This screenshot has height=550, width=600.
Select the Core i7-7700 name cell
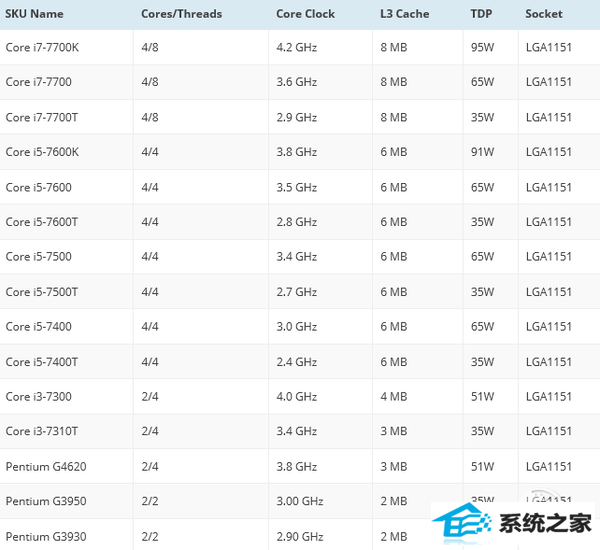point(38,82)
